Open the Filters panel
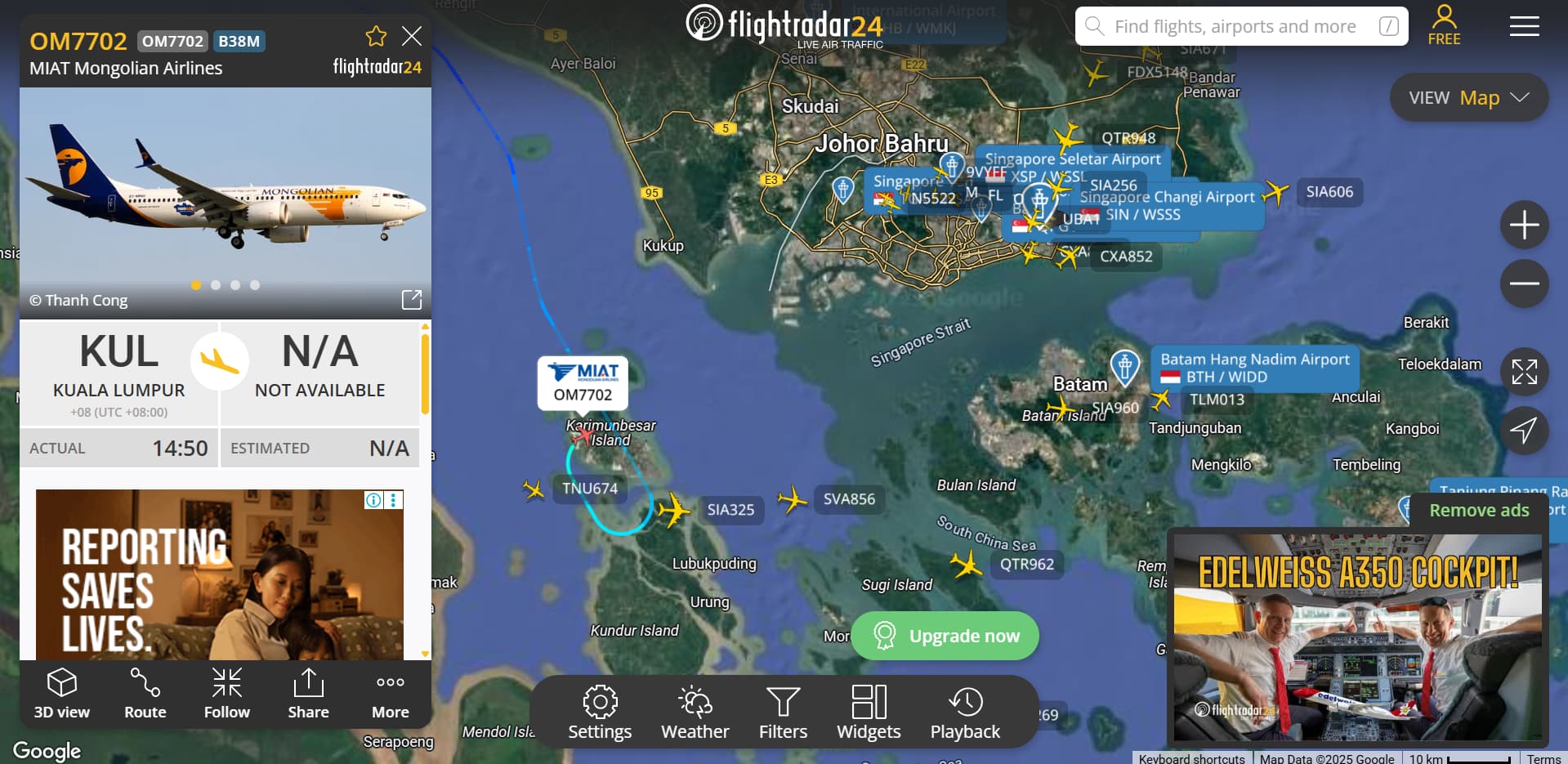 [783, 713]
